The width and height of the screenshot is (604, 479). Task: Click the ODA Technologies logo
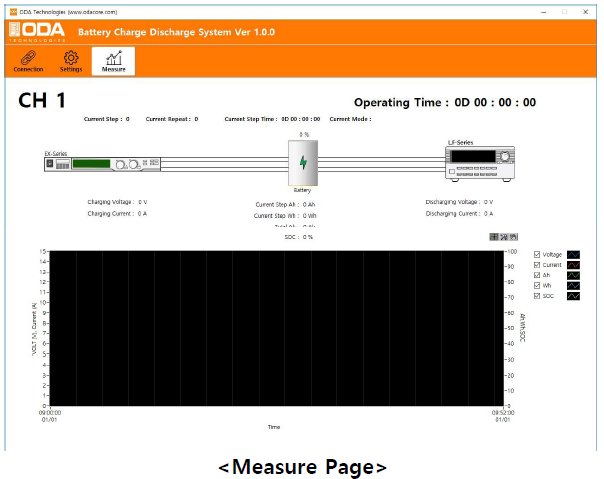click(x=36, y=32)
